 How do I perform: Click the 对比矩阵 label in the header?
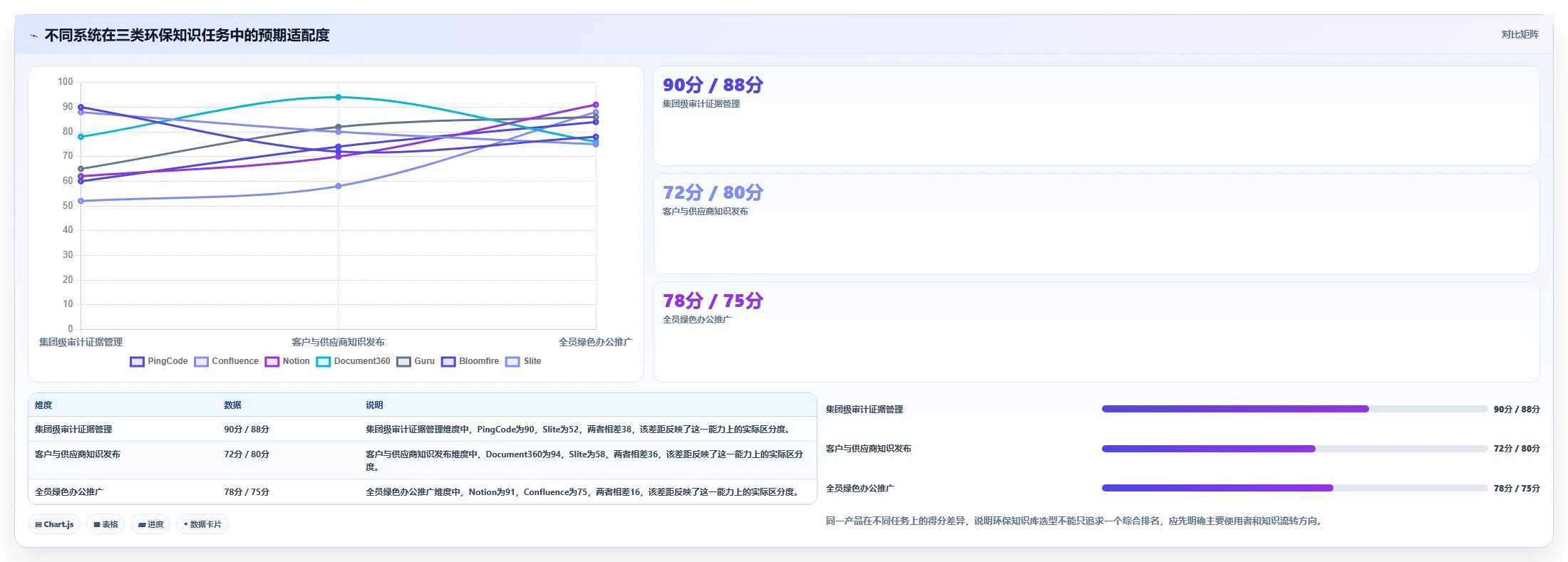pos(1520,34)
